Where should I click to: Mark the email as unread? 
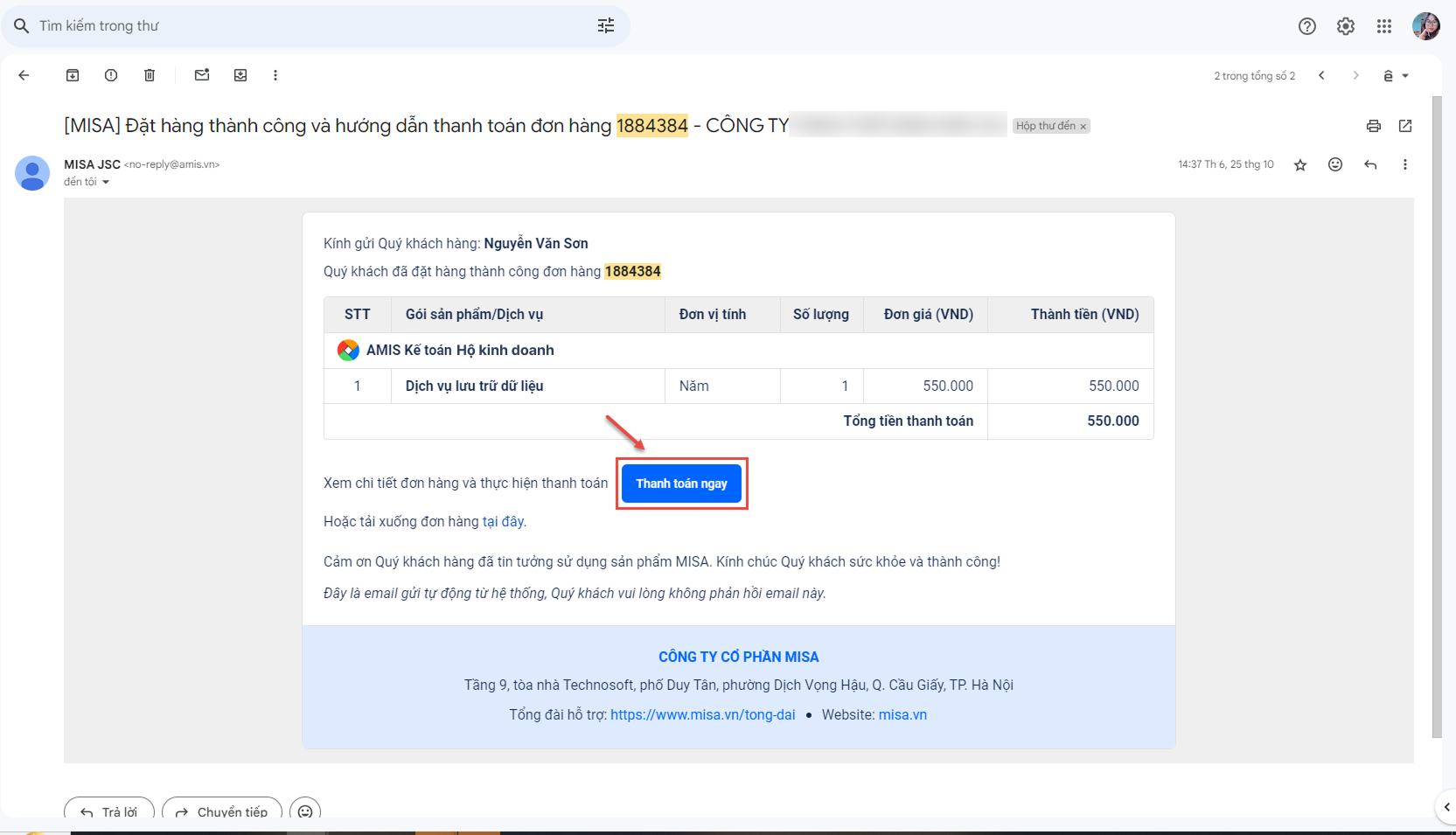(x=202, y=75)
